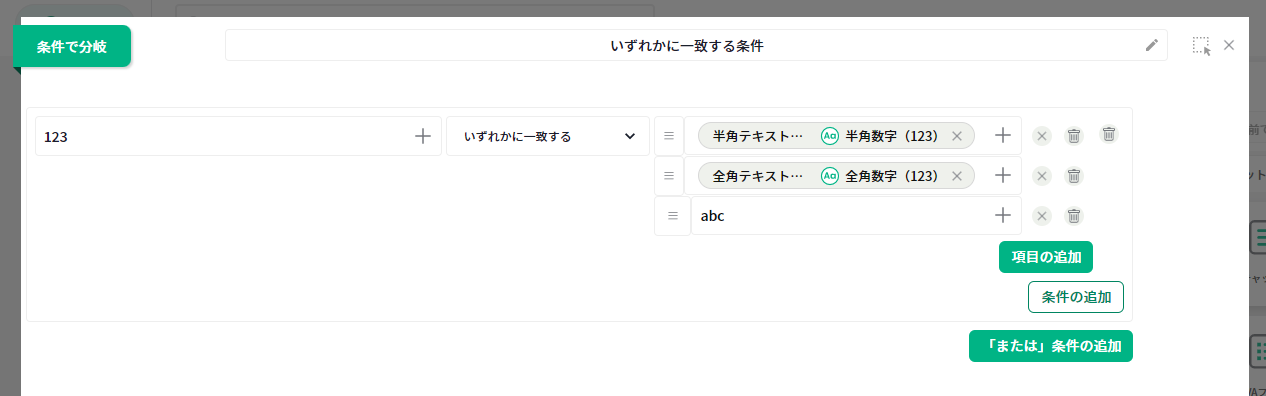1266x396 pixels.
Task: Click the 項目の追加 button
Action: (x=1046, y=257)
